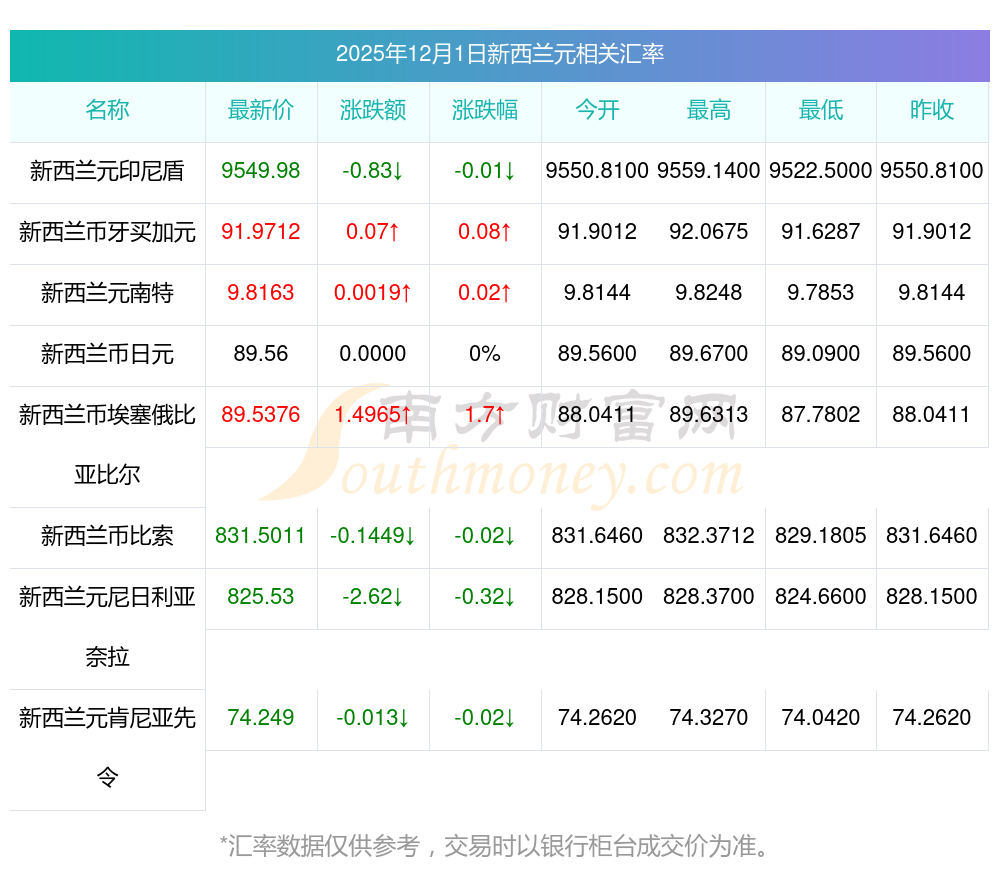Select the 今开 column header

[x=597, y=110]
